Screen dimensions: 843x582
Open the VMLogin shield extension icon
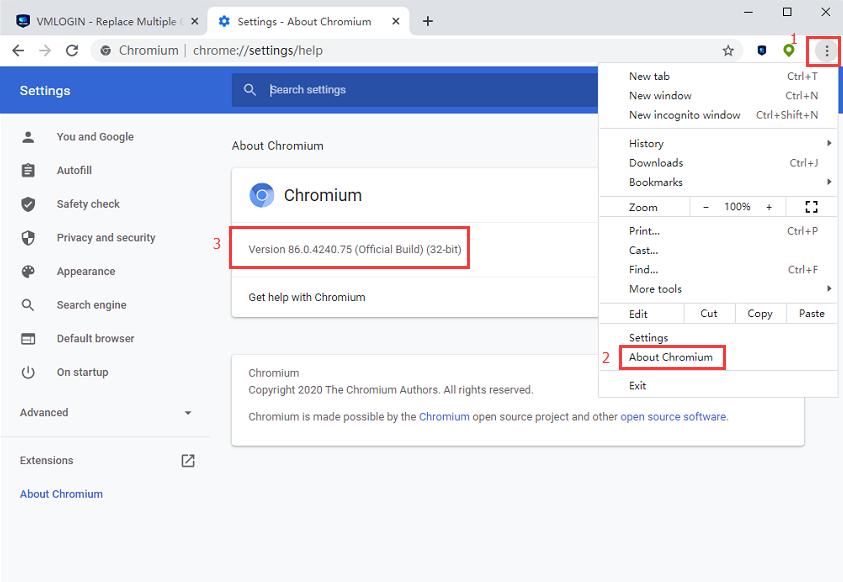[762, 51]
